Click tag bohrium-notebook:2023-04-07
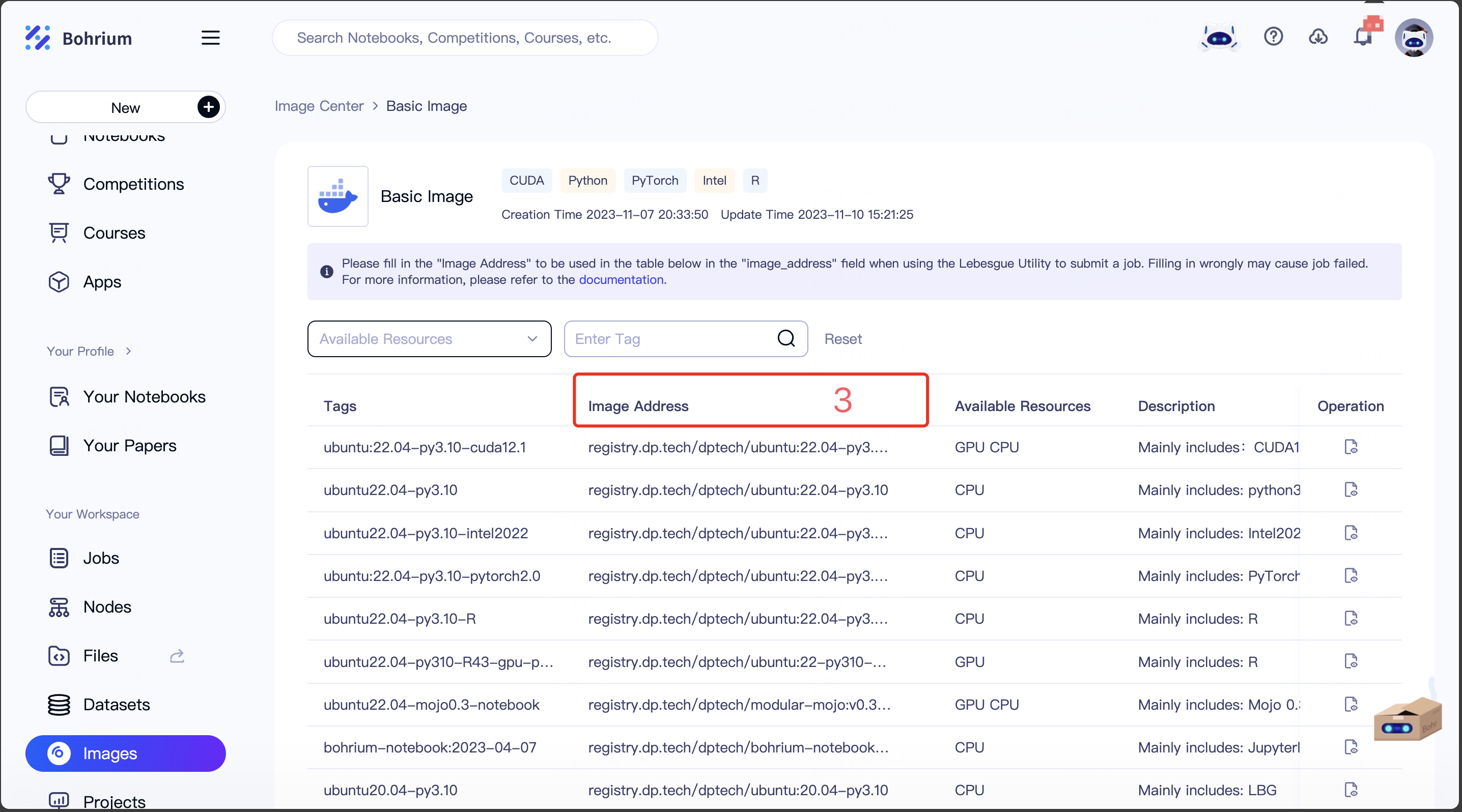Viewport: 1462px width, 812px height. point(430,747)
